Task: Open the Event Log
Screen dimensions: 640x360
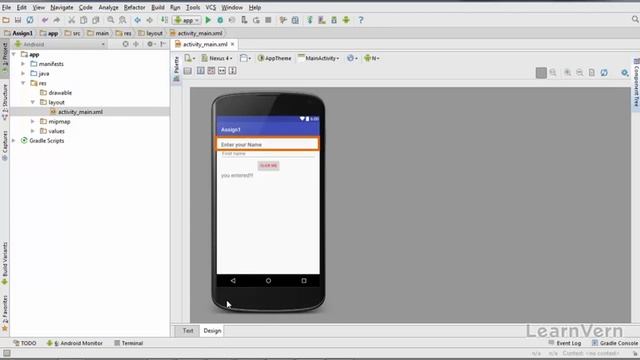Action: click(565, 343)
